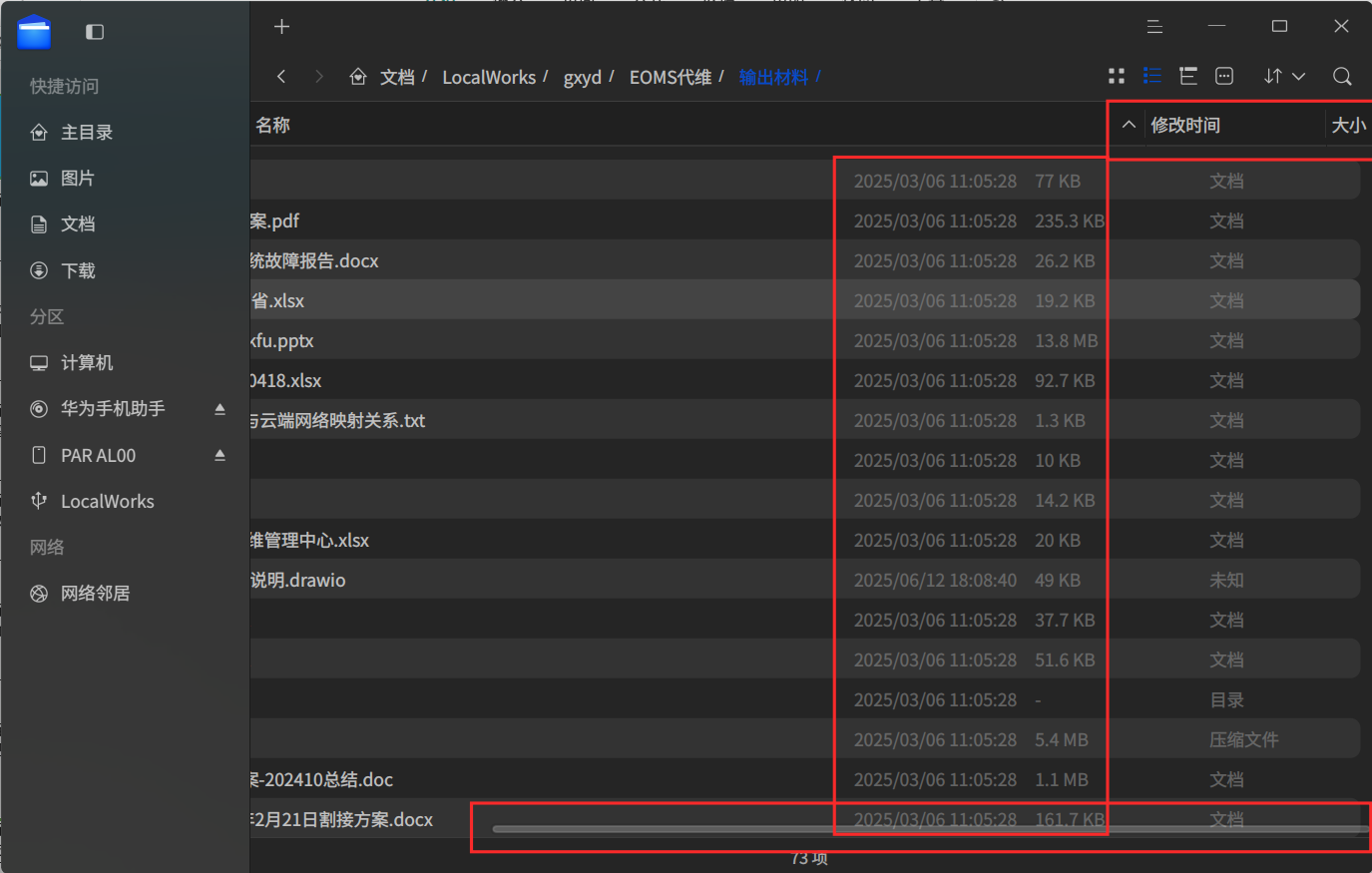Switch to icon grid view
This screenshot has height=873, width=1372.
(x=1117, y=77)
